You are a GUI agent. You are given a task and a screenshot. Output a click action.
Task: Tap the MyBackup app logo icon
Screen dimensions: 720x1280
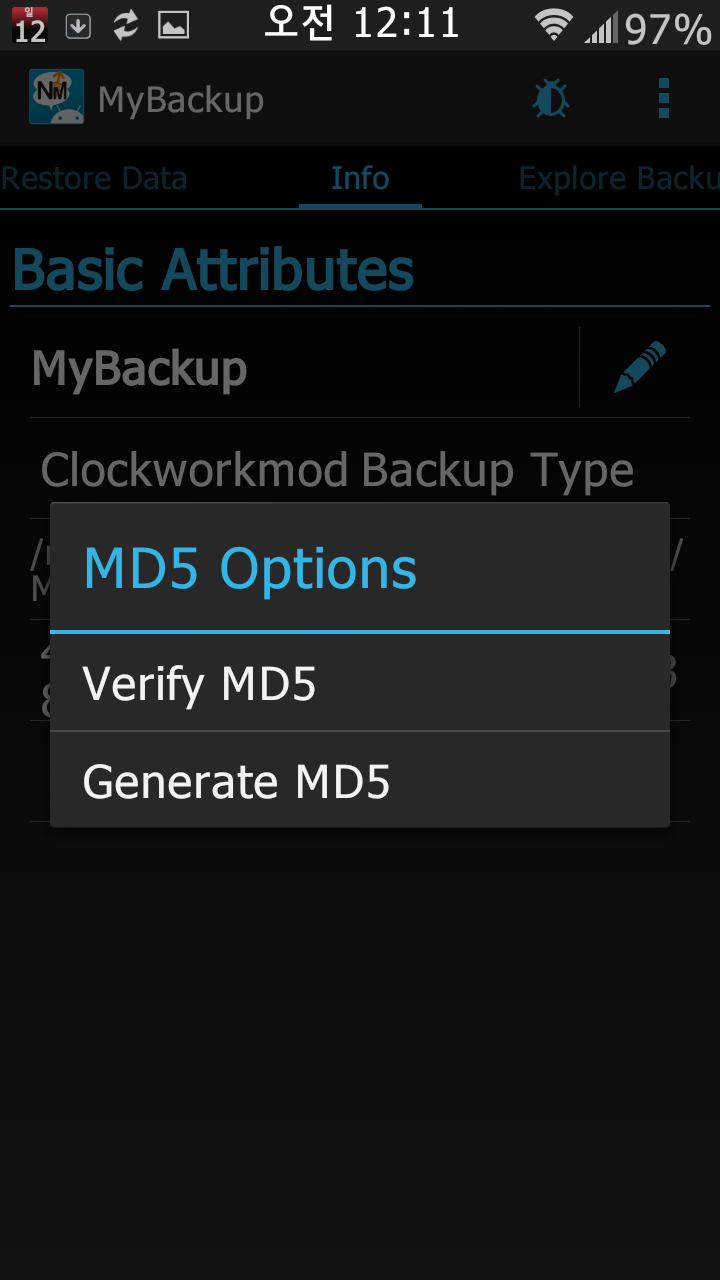coord(56,98)
